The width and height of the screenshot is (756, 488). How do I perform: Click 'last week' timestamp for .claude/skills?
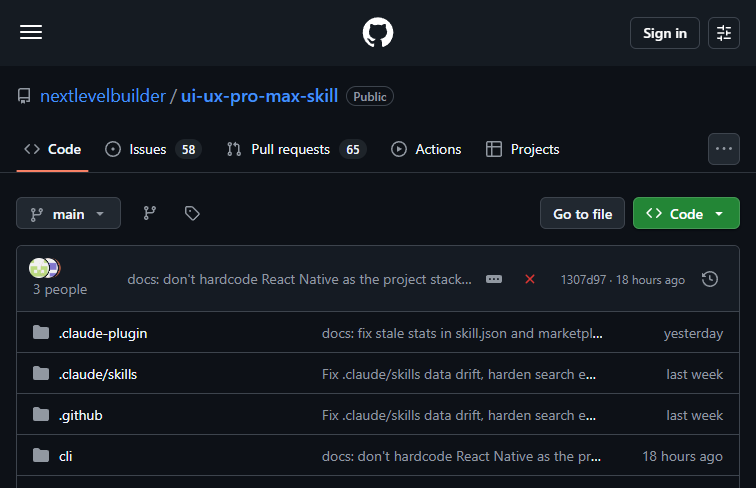[694, 374]
